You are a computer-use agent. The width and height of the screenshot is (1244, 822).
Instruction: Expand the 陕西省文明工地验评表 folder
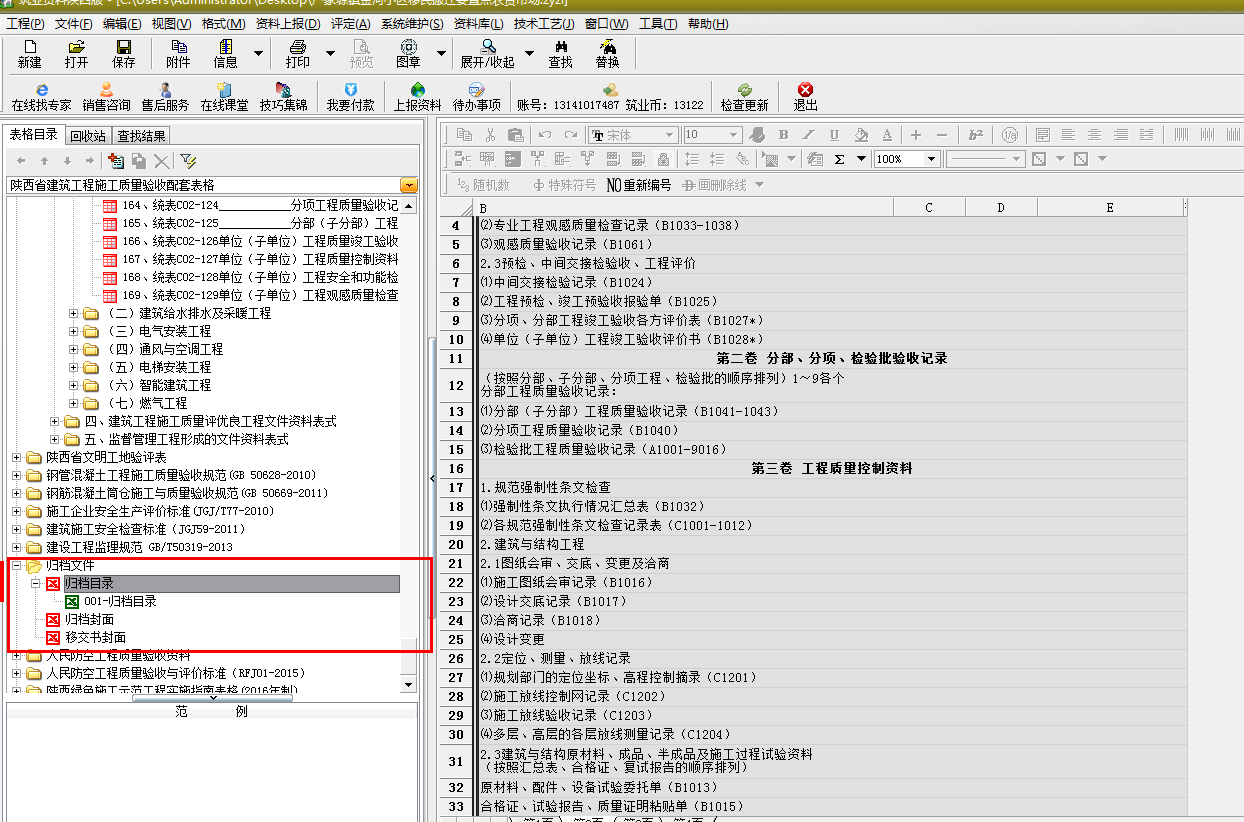(x=17, y=457)
